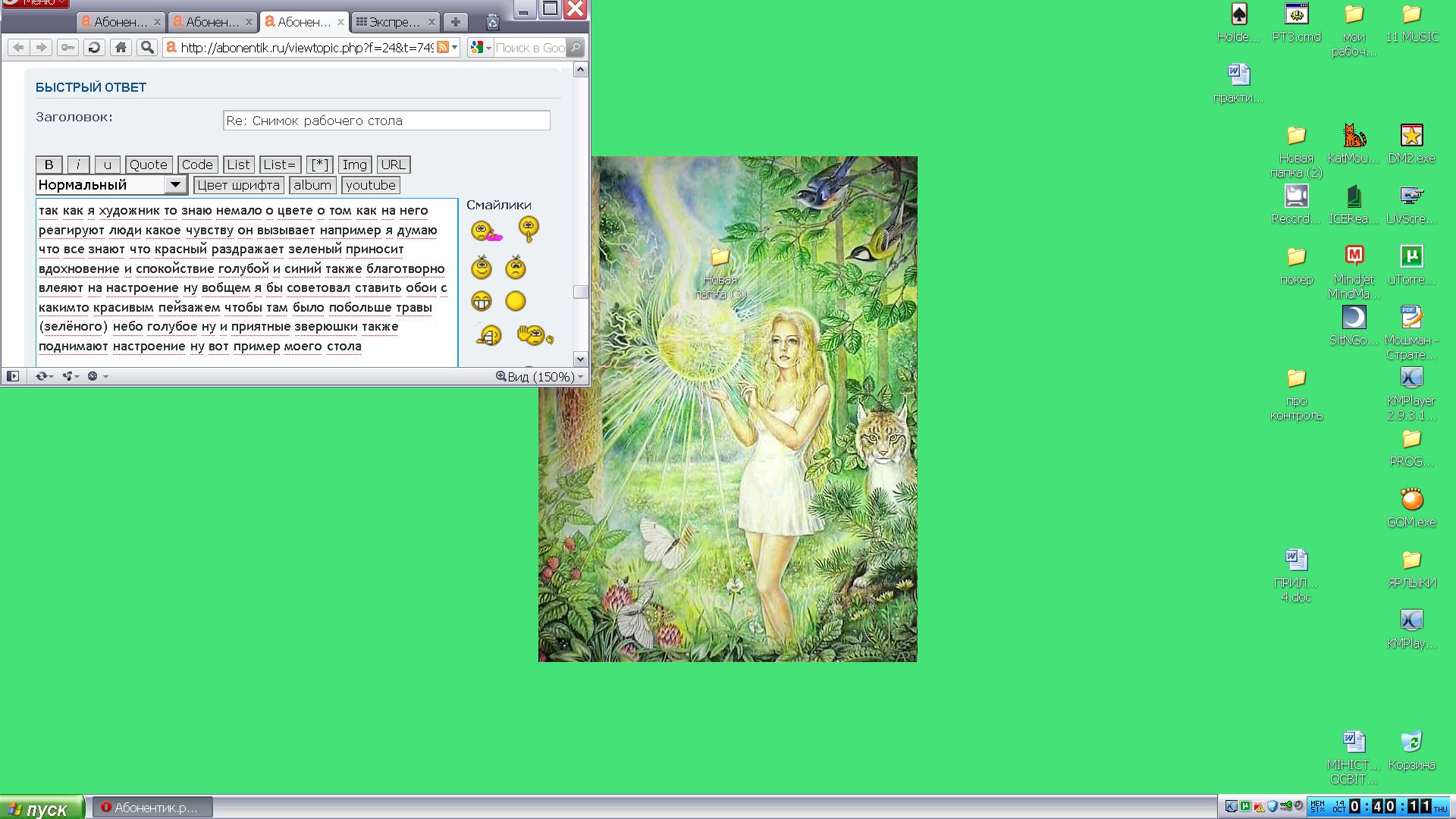Toggle the Opera side panel button
This screenshot has width=1456, height=819.
point(13,376)
